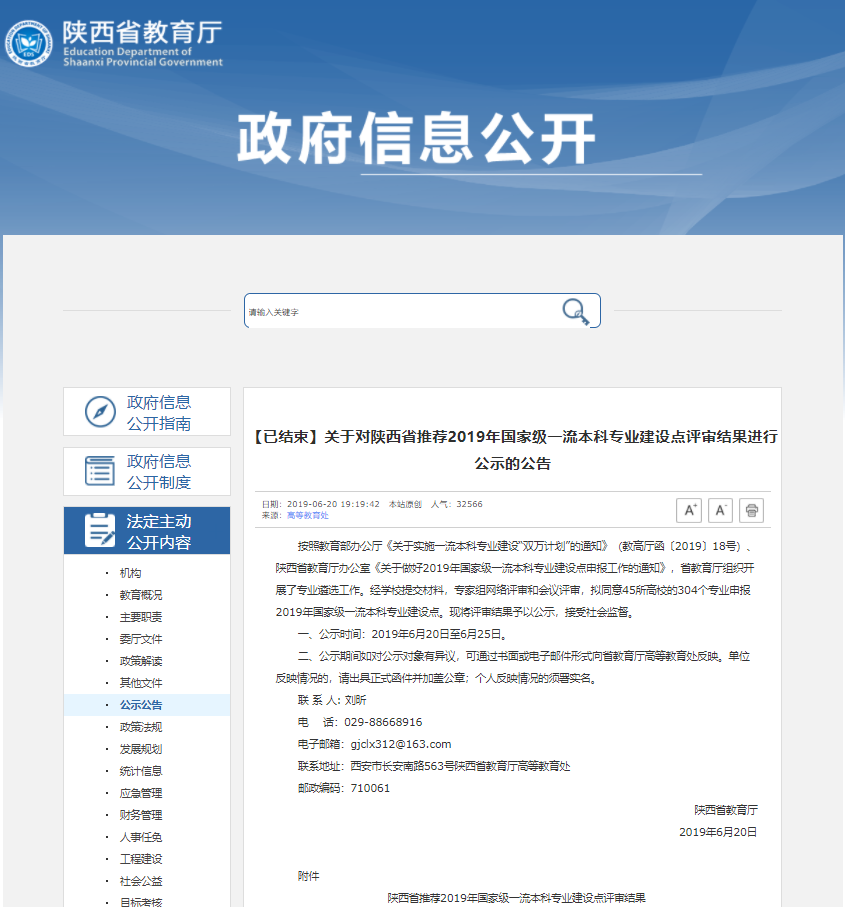Screen dimensions: 845x907
Task: Open 政策法规 in the left menu
Action: coord(140,727)
